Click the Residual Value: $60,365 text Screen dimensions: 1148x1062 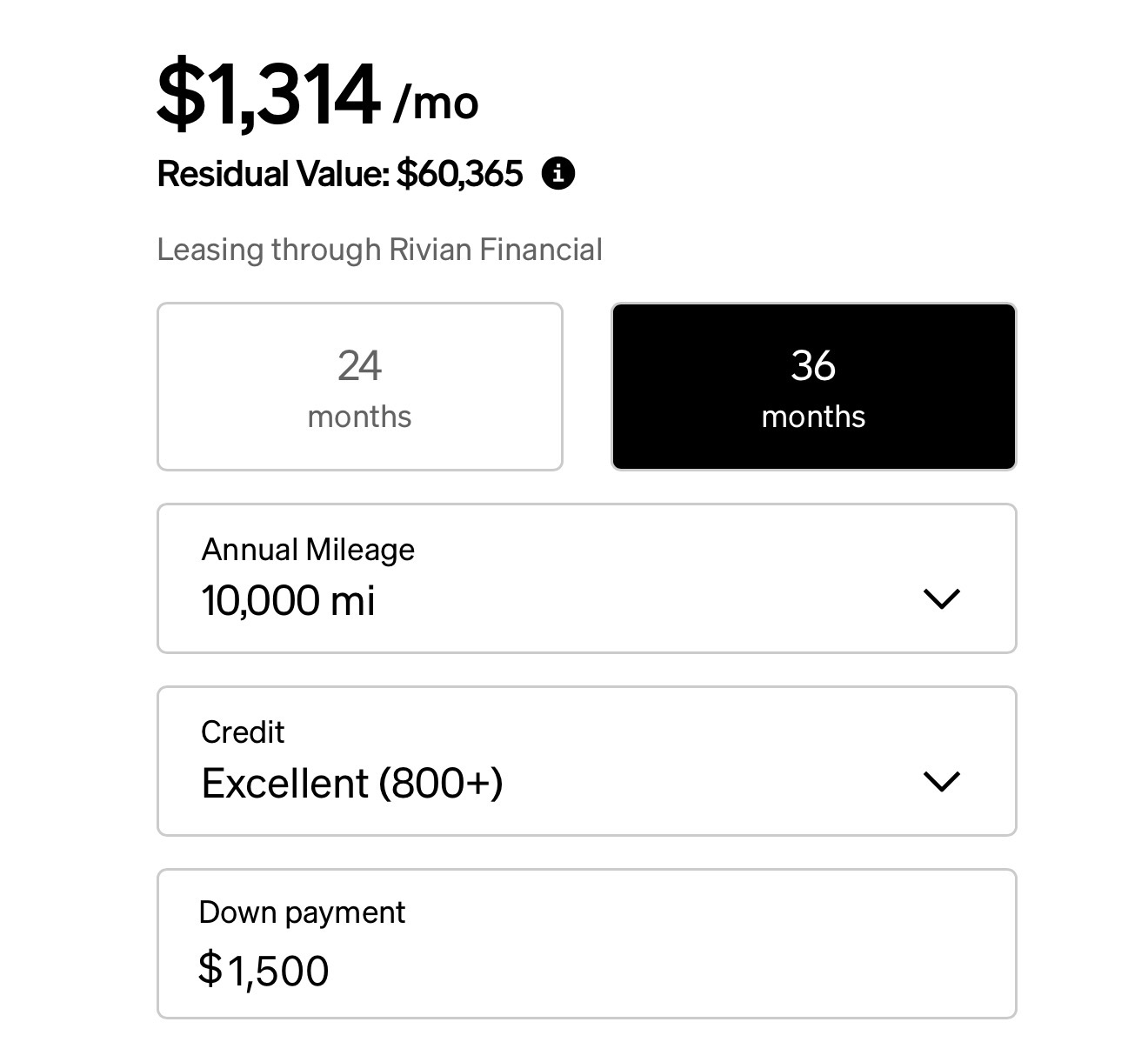[x=340, y=174]
